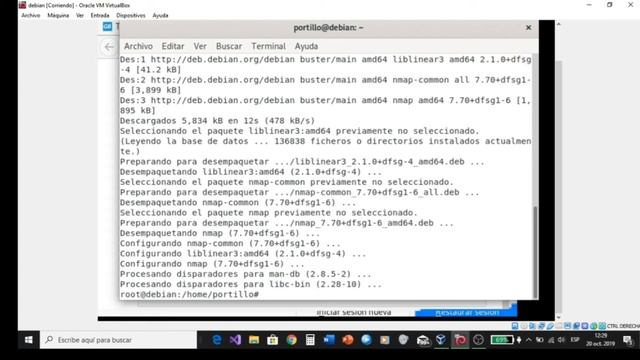The width and height of the screenshot is (640, 360).
Task: Open the terminal Archivo menu
Action: click(138, 46)
